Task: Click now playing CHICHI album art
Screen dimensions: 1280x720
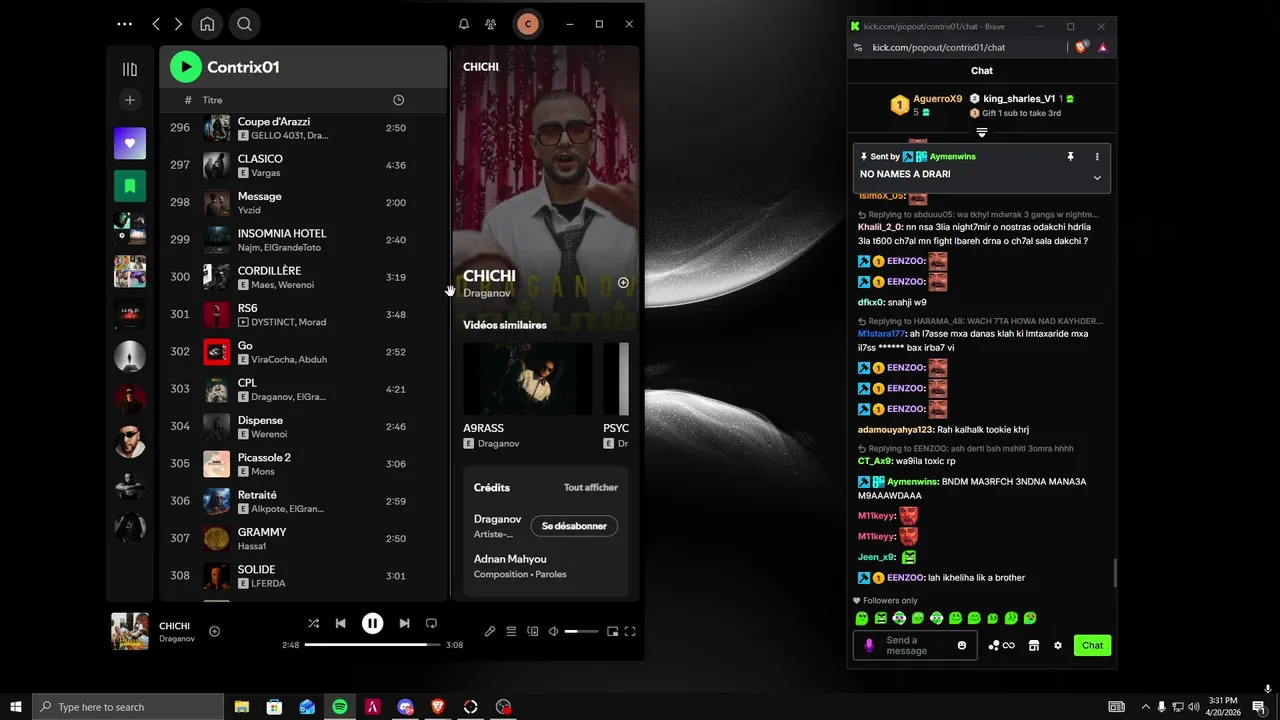Action: [x=130, y=631]
